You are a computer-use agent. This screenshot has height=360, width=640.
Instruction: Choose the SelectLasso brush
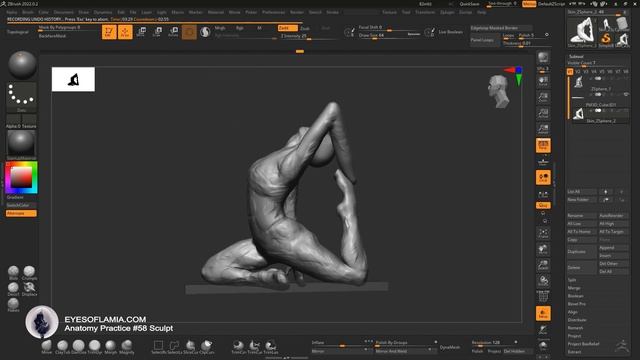[x=174, y=347]
